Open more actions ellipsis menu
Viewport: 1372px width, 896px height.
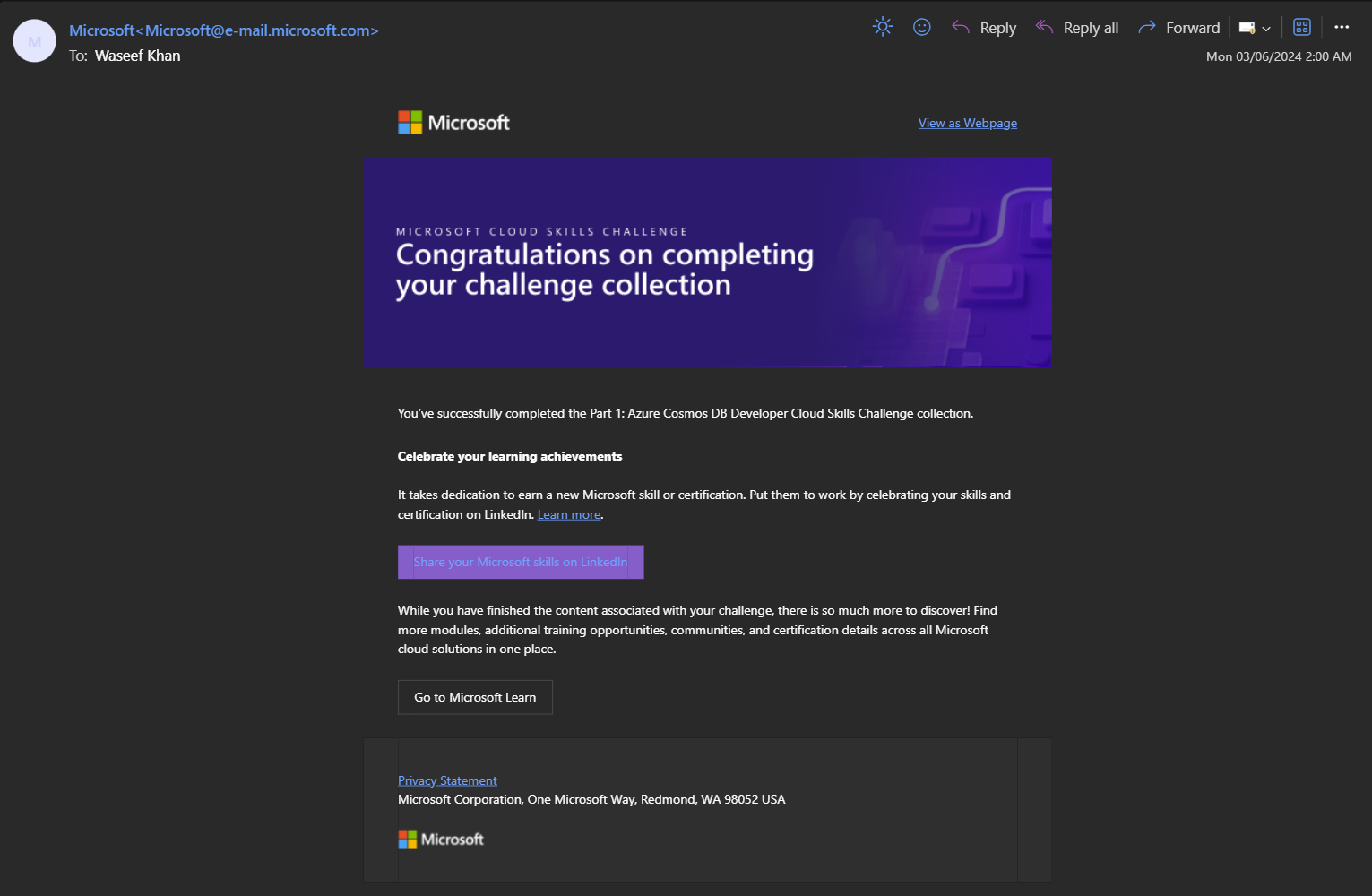coord(1342,27)
